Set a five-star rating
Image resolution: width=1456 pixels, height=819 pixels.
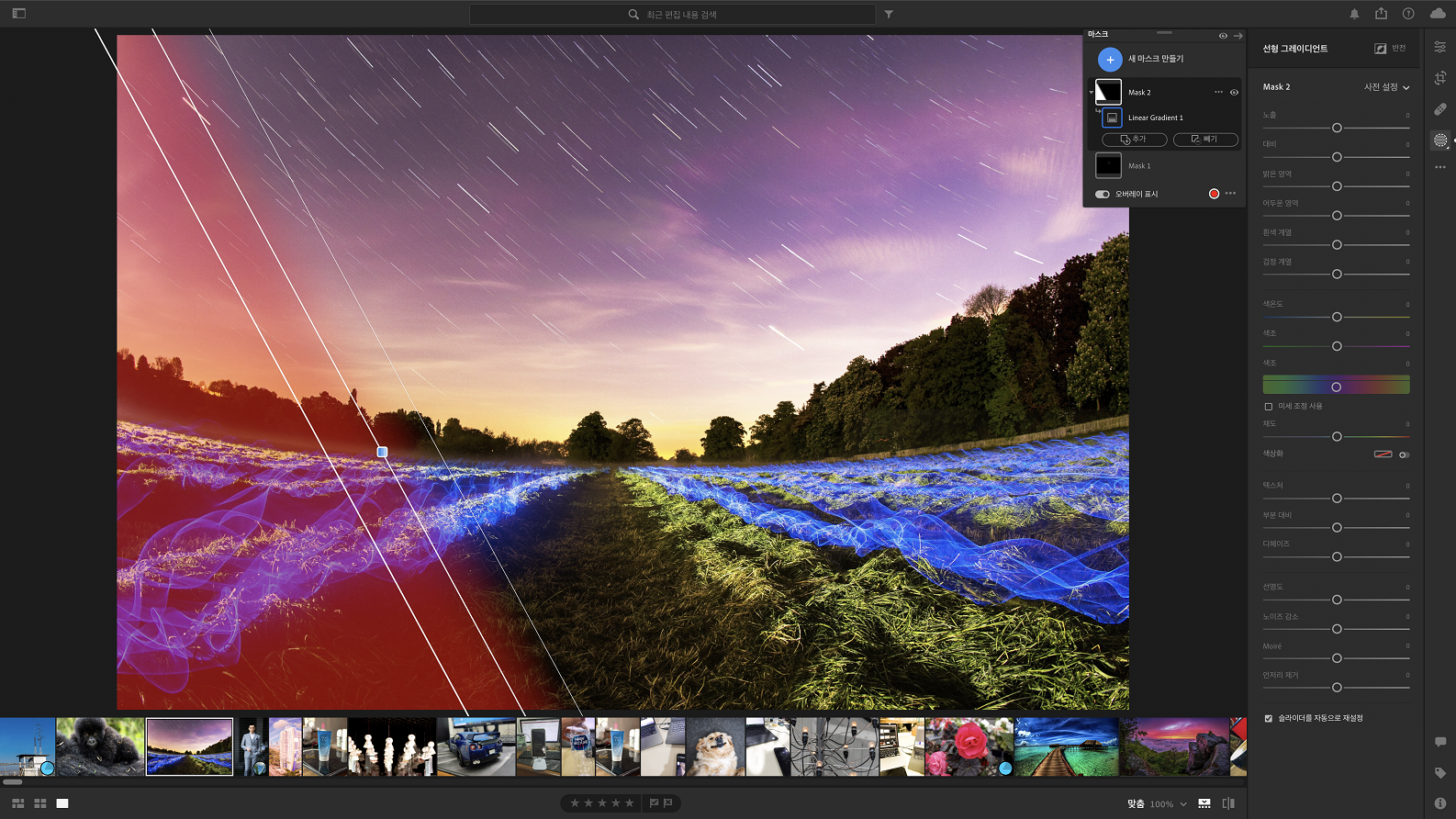(x=630, y=803)
